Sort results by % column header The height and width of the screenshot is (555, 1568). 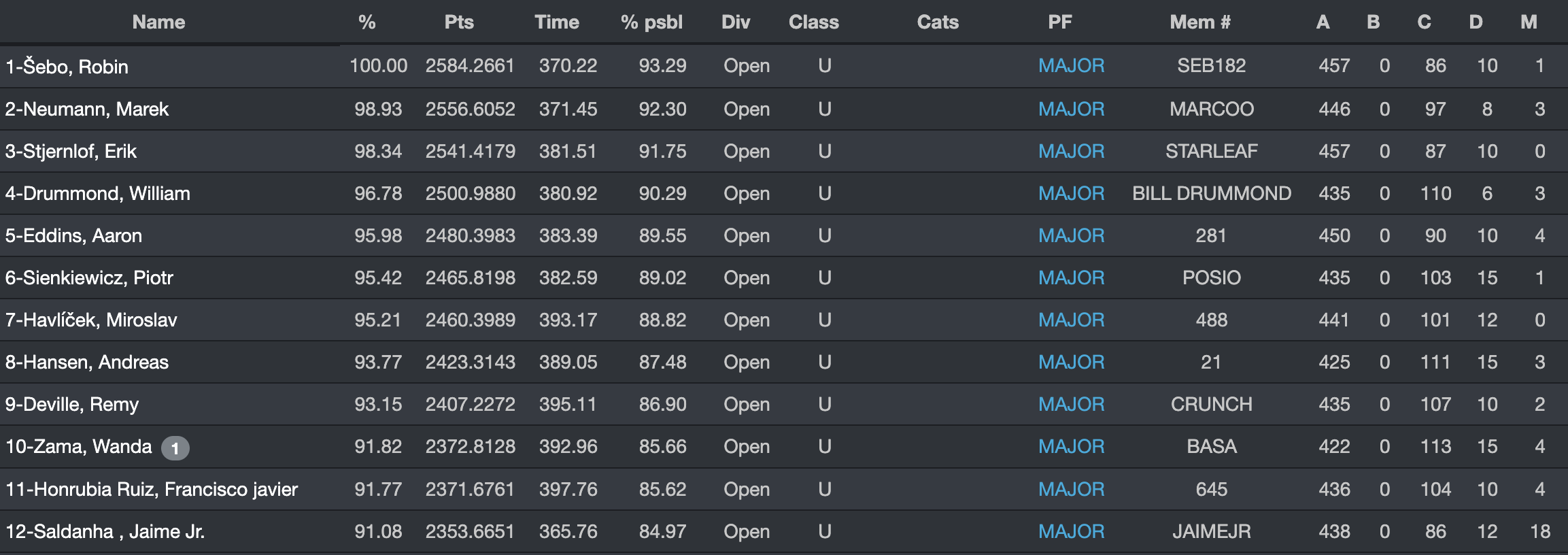point(367,22)
